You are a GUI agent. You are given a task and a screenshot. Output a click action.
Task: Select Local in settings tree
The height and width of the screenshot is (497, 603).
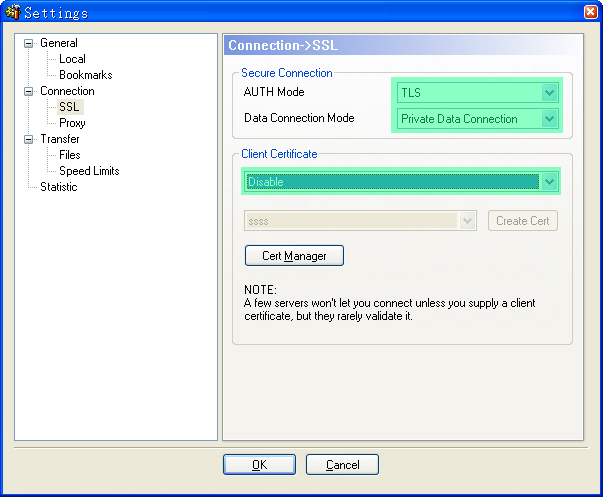tap(72, 59)
